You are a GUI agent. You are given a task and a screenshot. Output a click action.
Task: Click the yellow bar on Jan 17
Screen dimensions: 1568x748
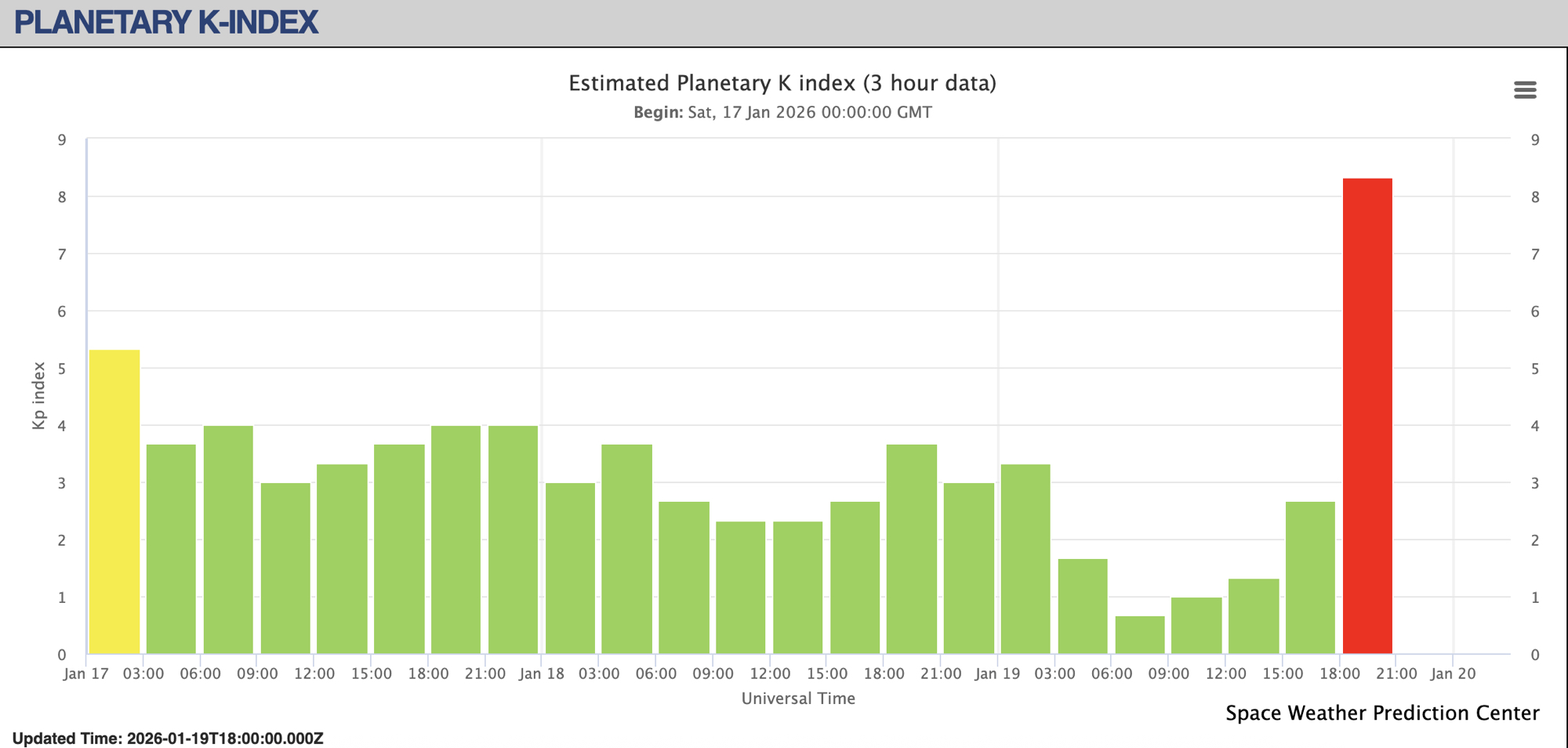coord(114,502)
